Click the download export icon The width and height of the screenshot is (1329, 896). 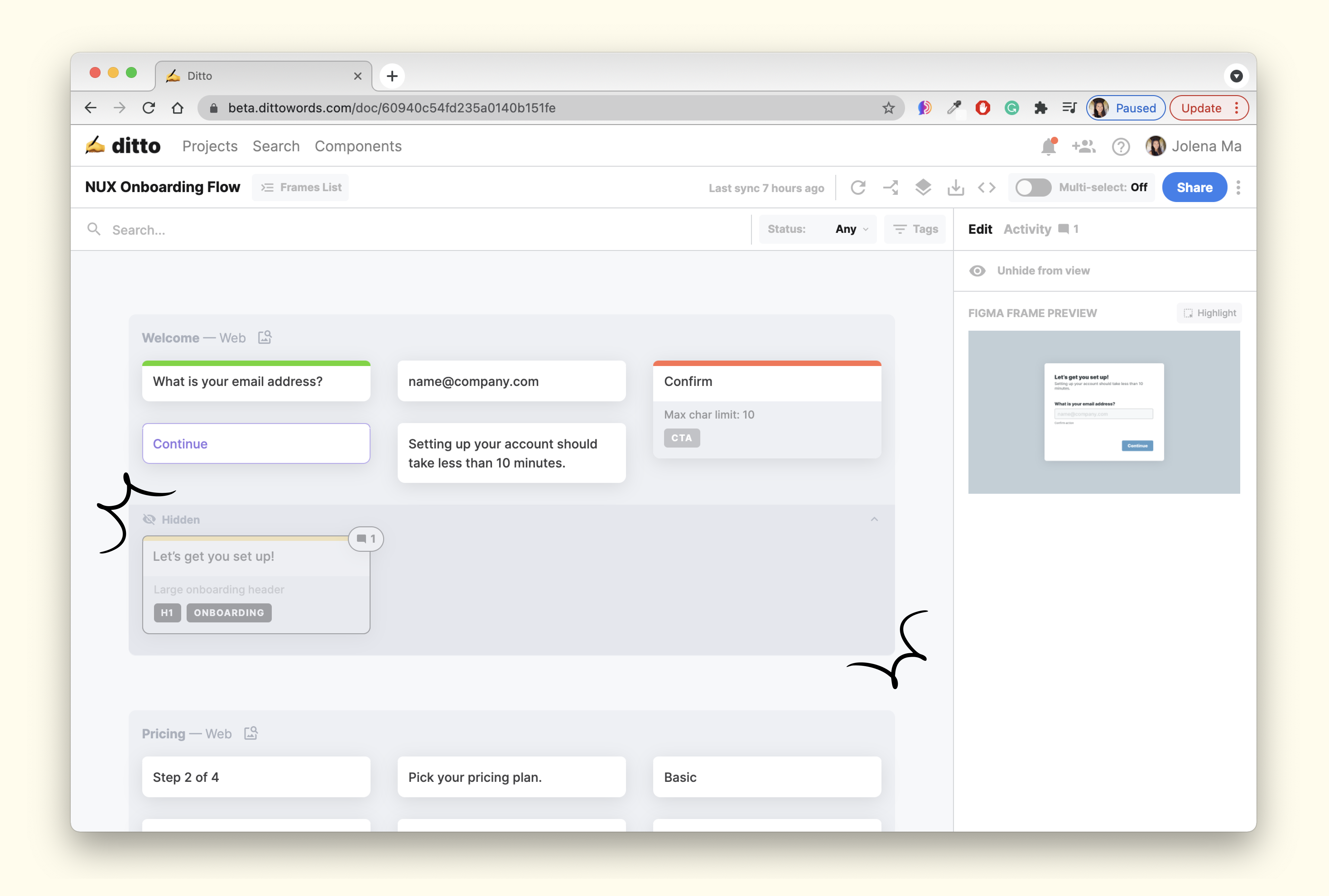pos(955,188)
